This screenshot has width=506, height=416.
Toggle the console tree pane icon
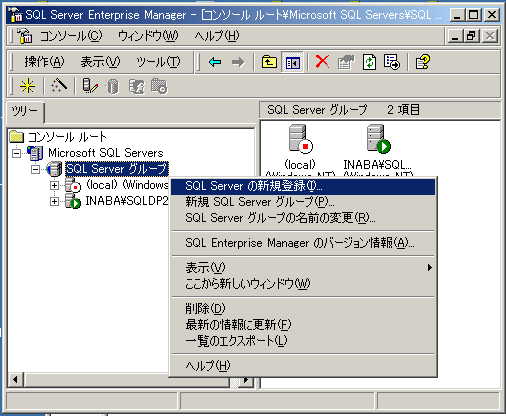292,62
